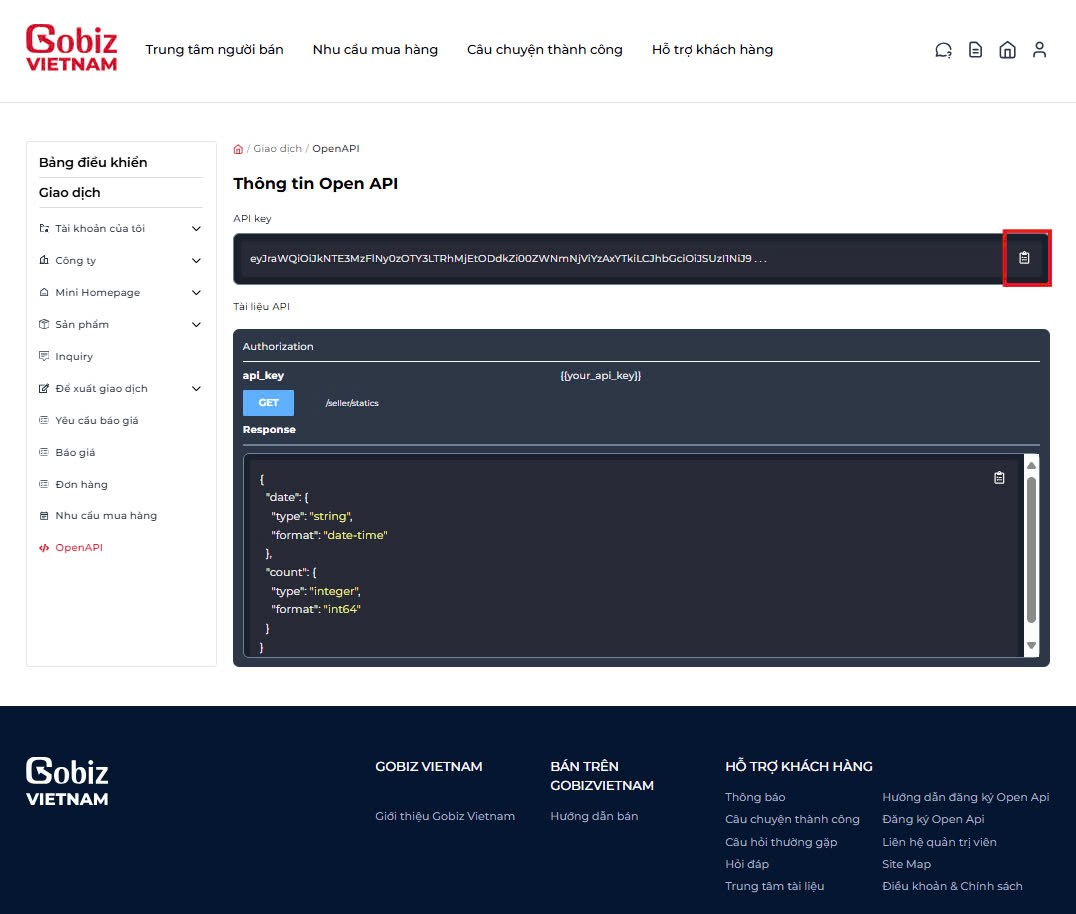Open the home icon in the header
Screen dimensions: 1076x914
pyautogui.click(x=1007, y=49)
